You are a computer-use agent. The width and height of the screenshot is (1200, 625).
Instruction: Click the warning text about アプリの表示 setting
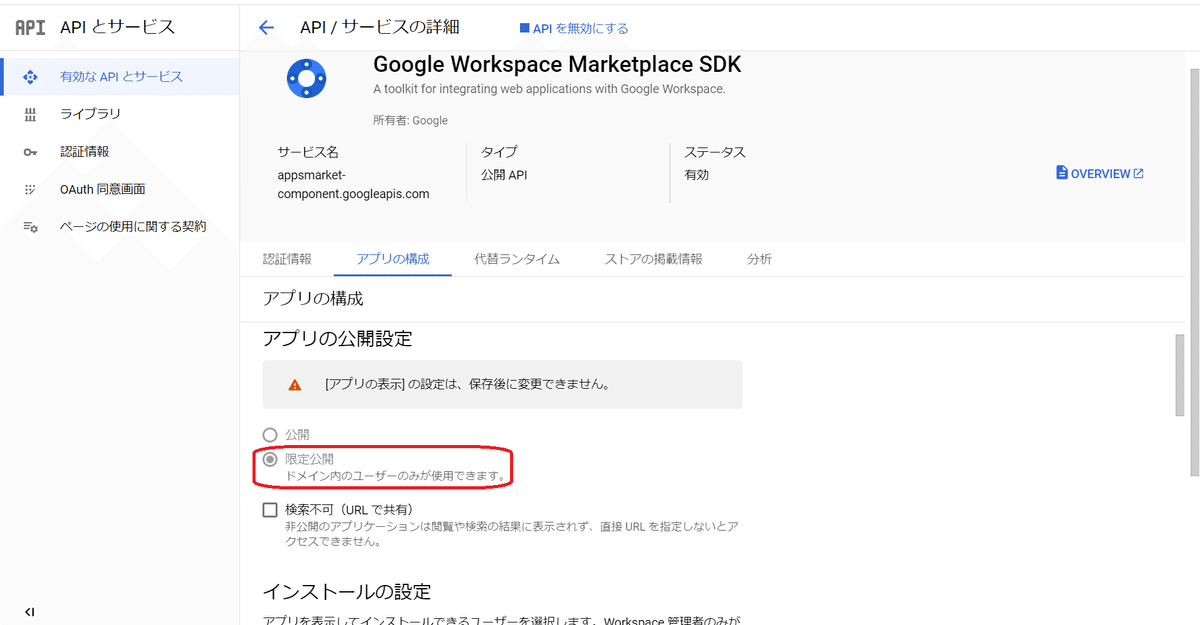coord(468,384)
